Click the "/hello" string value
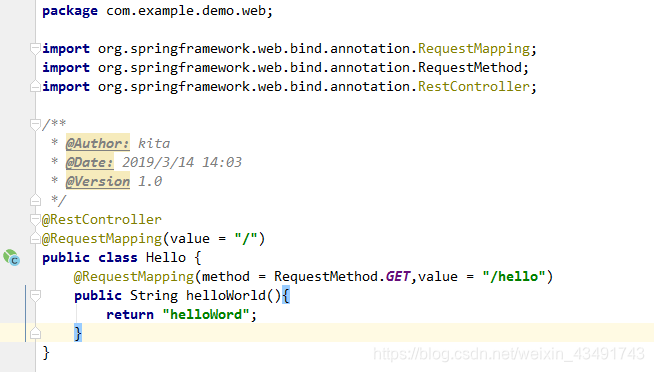The height and width of the screenshot is (372, 654). click(x=514, y=276)
